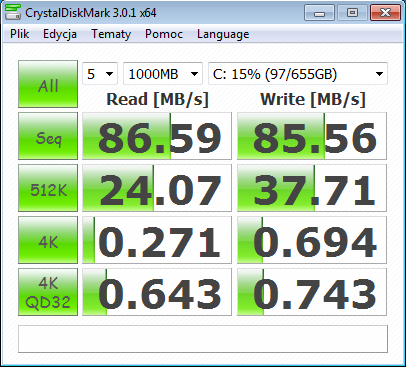406x367 pixels.
Task: Select 4K write value 0.694
Action: coord(312,240)
